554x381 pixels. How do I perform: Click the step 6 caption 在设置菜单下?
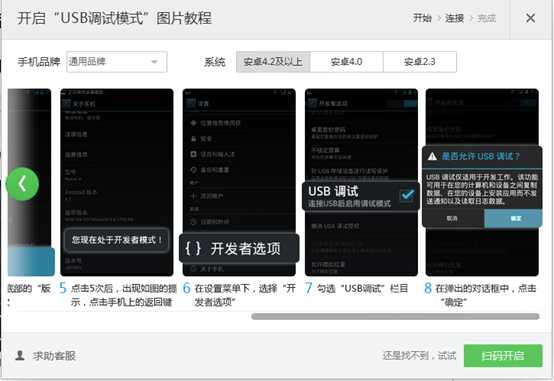[x=245, y=295]
